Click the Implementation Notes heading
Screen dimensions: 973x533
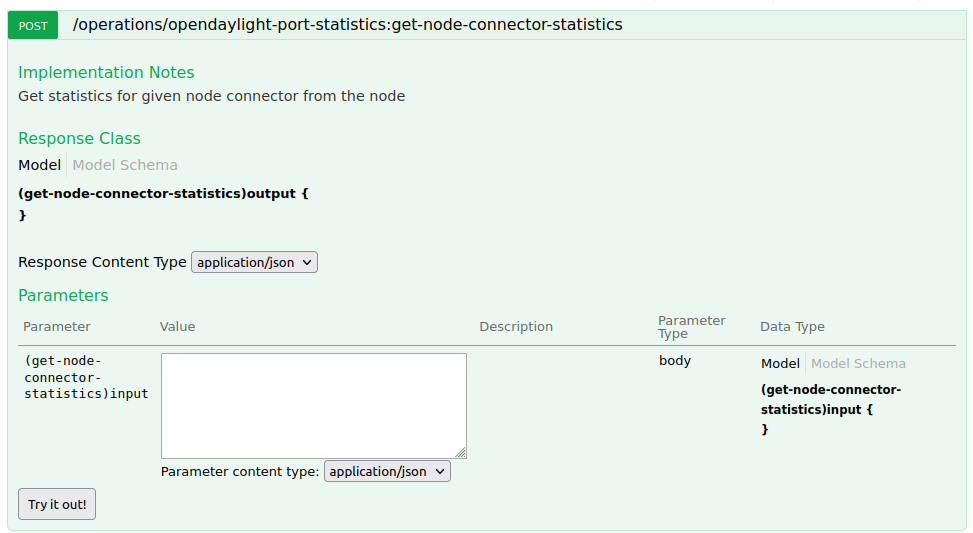coord(106,72)
